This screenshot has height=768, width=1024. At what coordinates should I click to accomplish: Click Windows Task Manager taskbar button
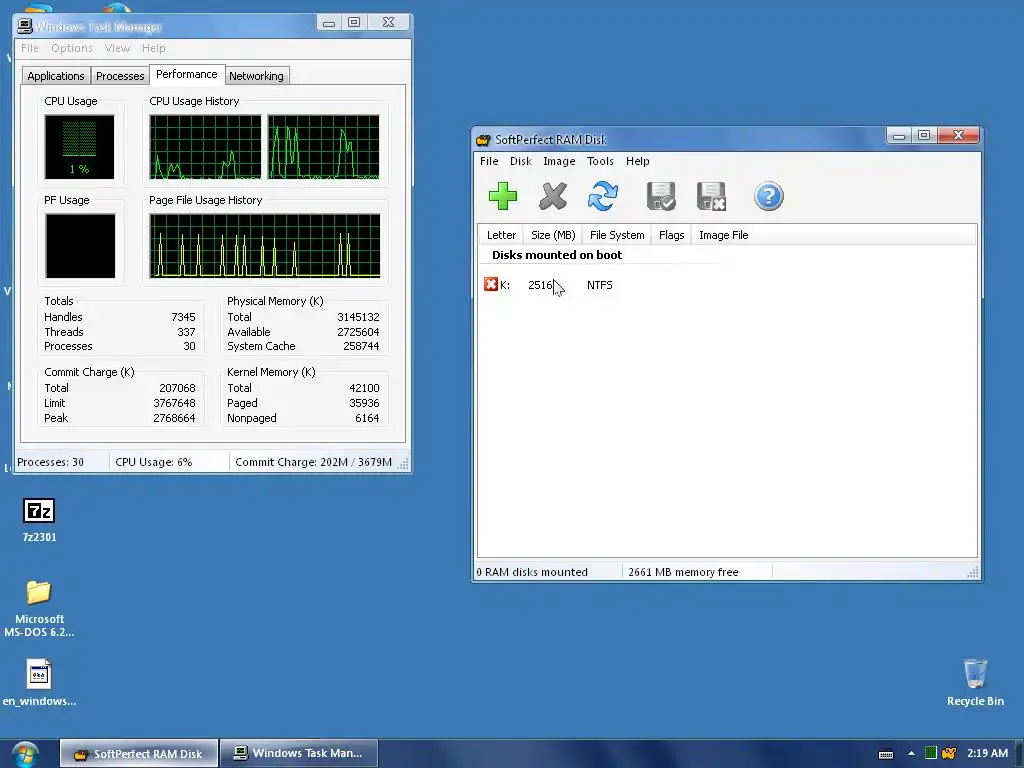point(299,754)
